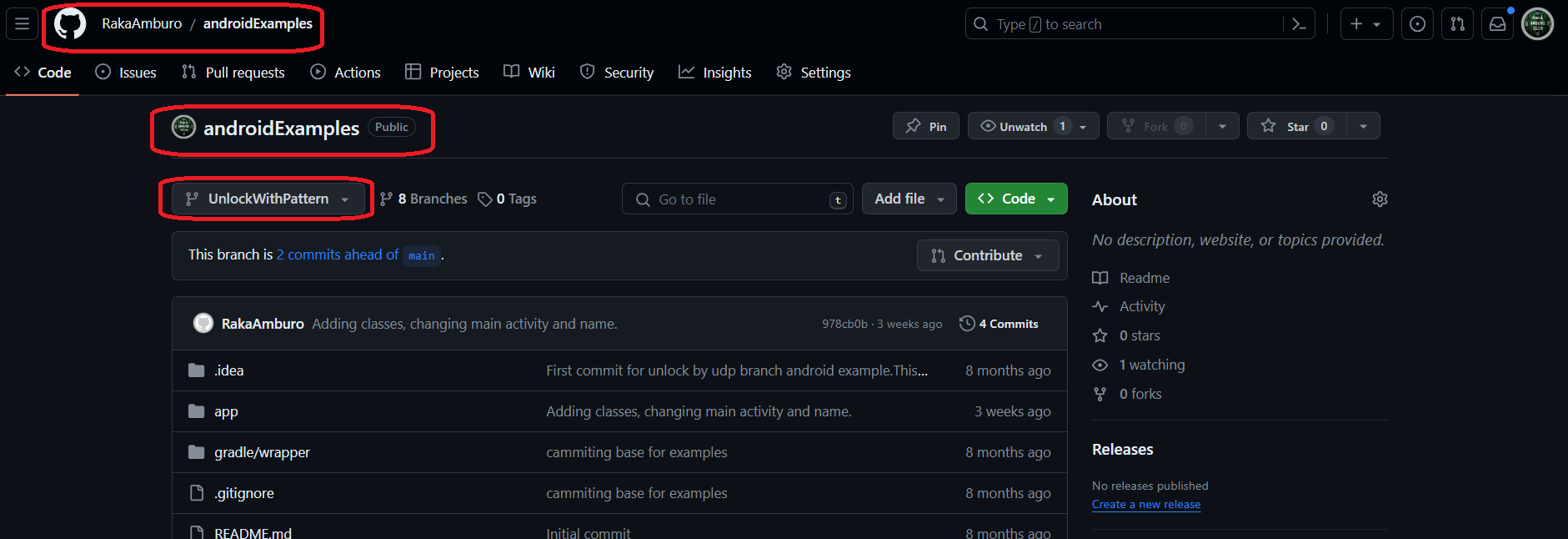
Task: Open the Actions tab
Action: (345, 73)
